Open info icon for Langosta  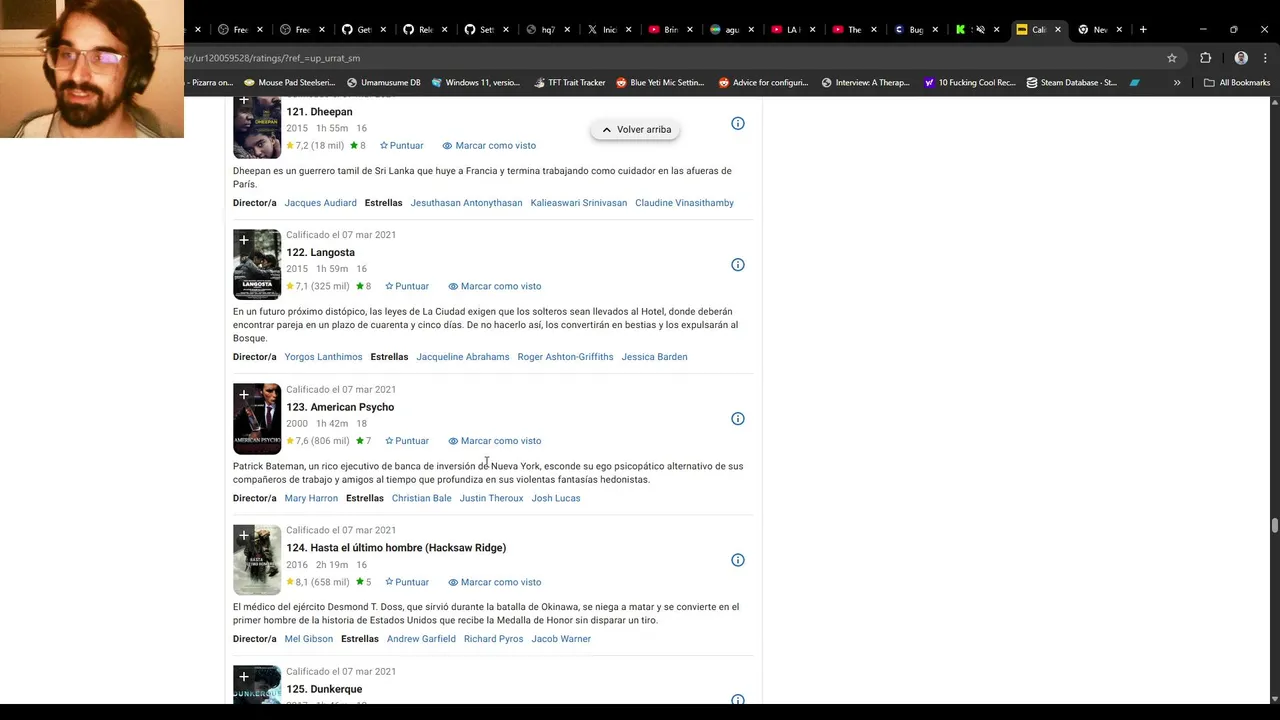coord(738,265)
